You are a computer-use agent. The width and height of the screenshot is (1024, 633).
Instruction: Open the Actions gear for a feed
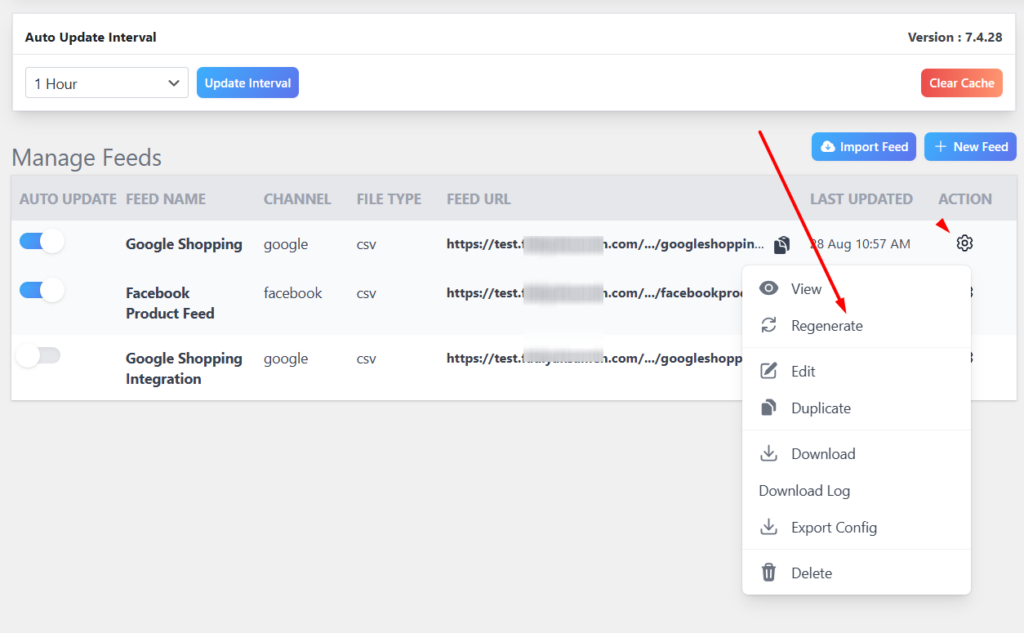[x=963, y=242]
